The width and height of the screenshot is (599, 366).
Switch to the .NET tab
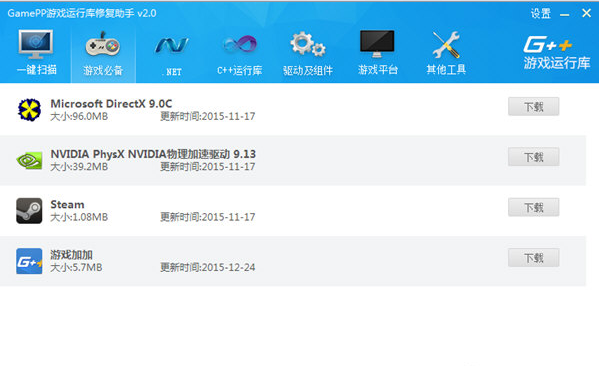click(172, 55)
